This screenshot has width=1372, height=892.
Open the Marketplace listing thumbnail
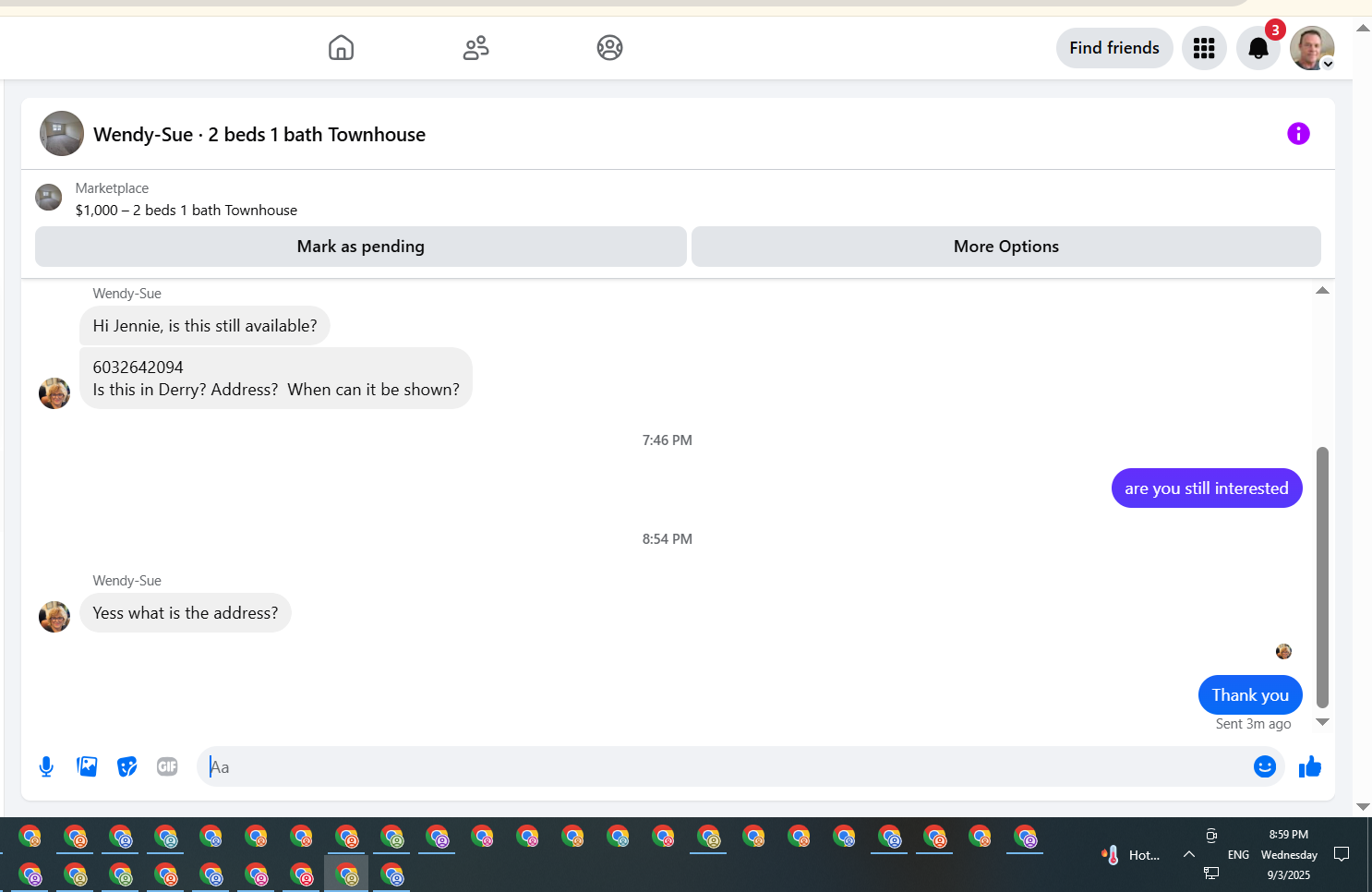point(48,197)
